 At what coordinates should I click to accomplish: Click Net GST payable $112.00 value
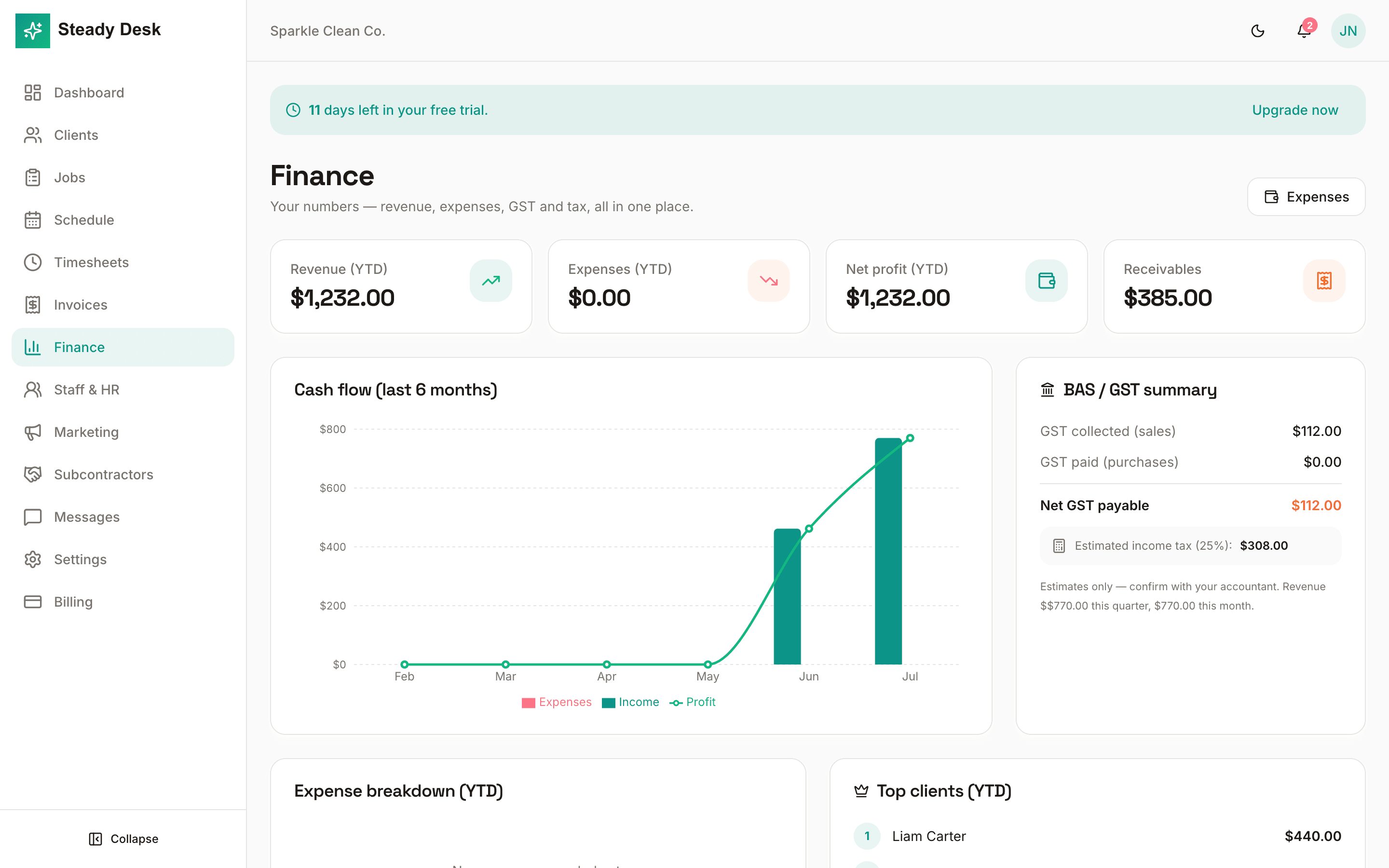pos(1316,505)
